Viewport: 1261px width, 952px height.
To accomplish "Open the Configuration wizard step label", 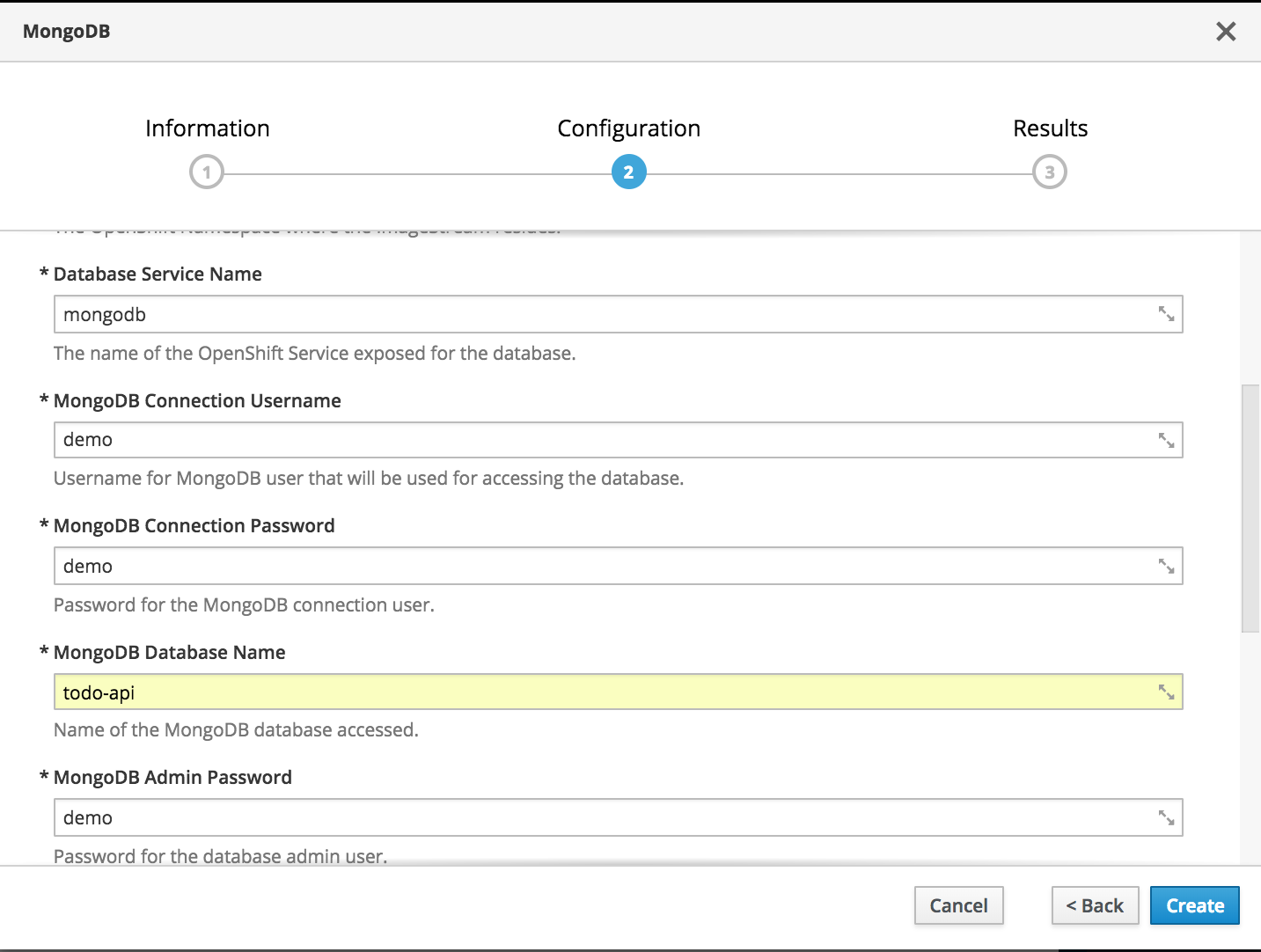I will pos(629,128).
